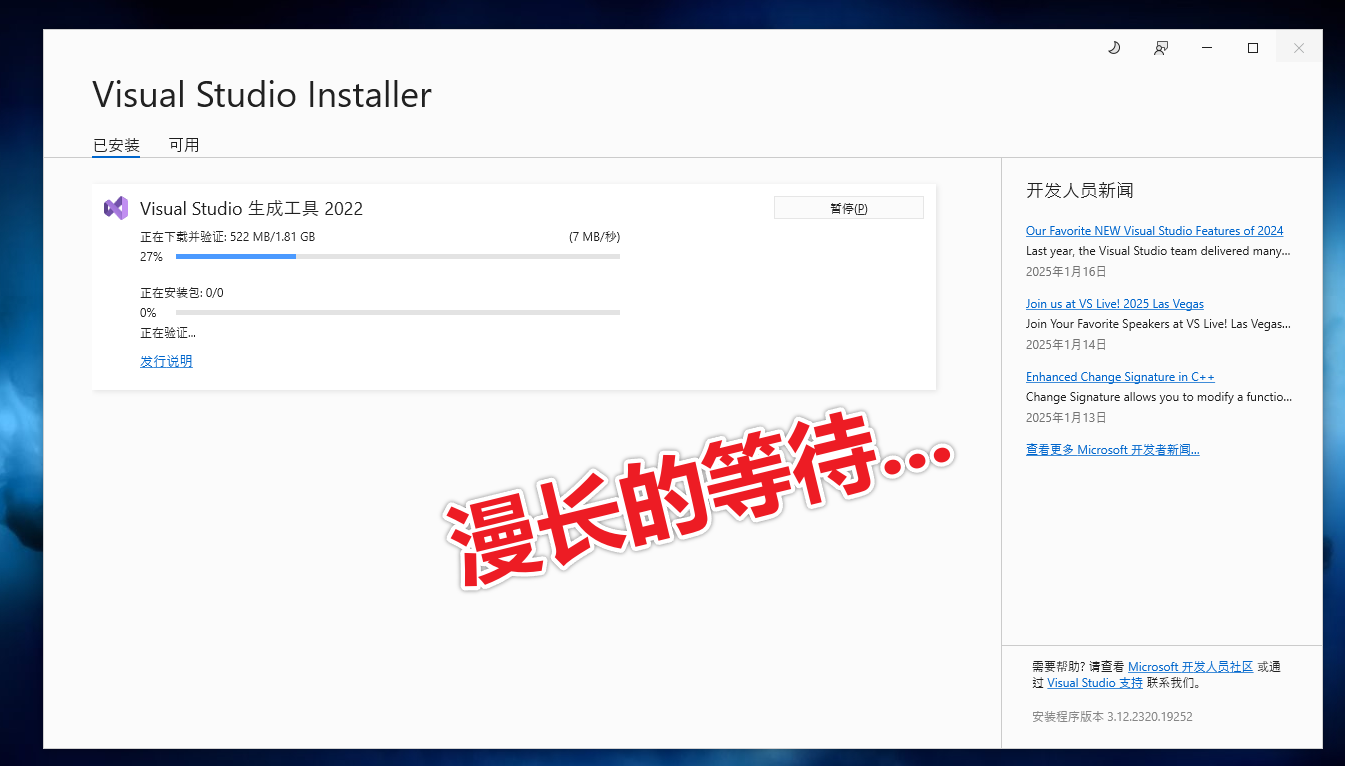Click the 27% download percentage label

(x=151, y=257)
